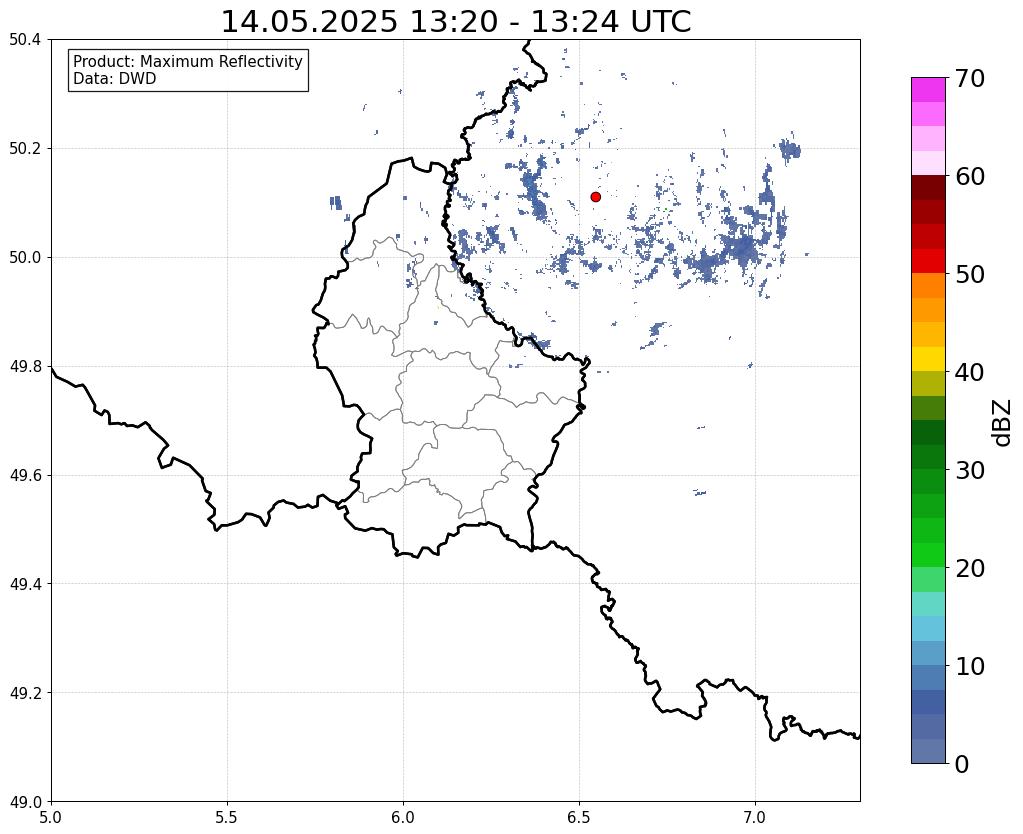
Task: Click the y-axis label "49.0"
Action: pyautogui.click(x=25, y=802)
